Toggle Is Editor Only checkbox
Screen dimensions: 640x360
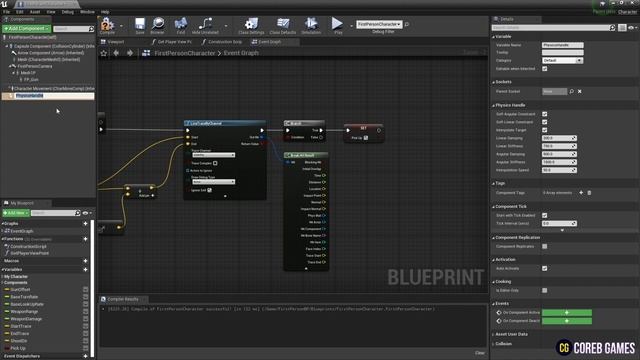point(544,290)
